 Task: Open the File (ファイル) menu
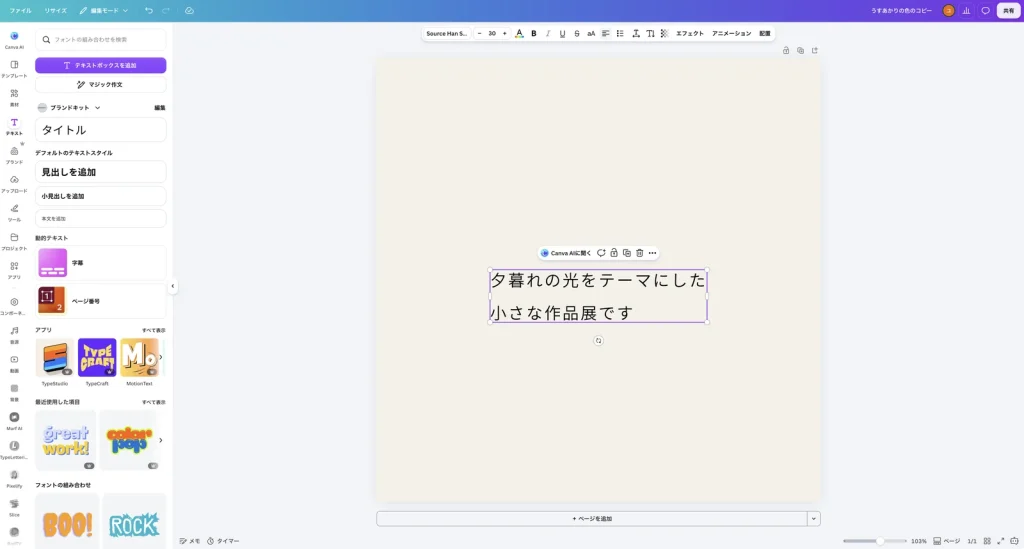(x=20, y=10)
